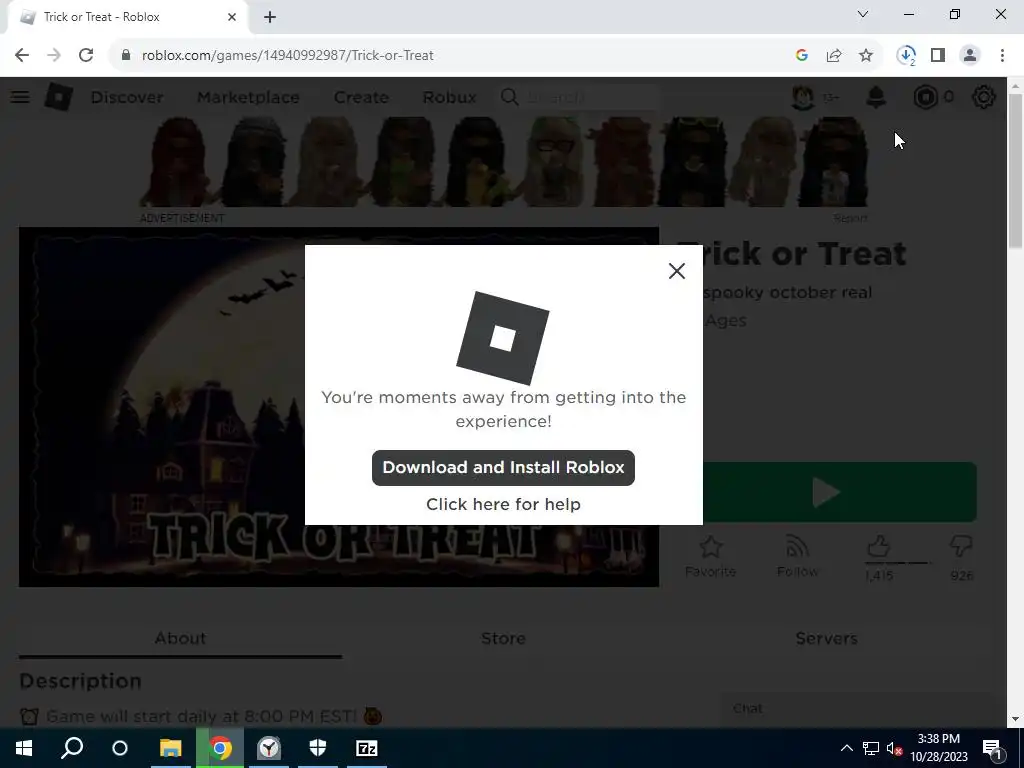Open the Roblox avatar profile
This screenshot has height=768, width=1024.
803,97
